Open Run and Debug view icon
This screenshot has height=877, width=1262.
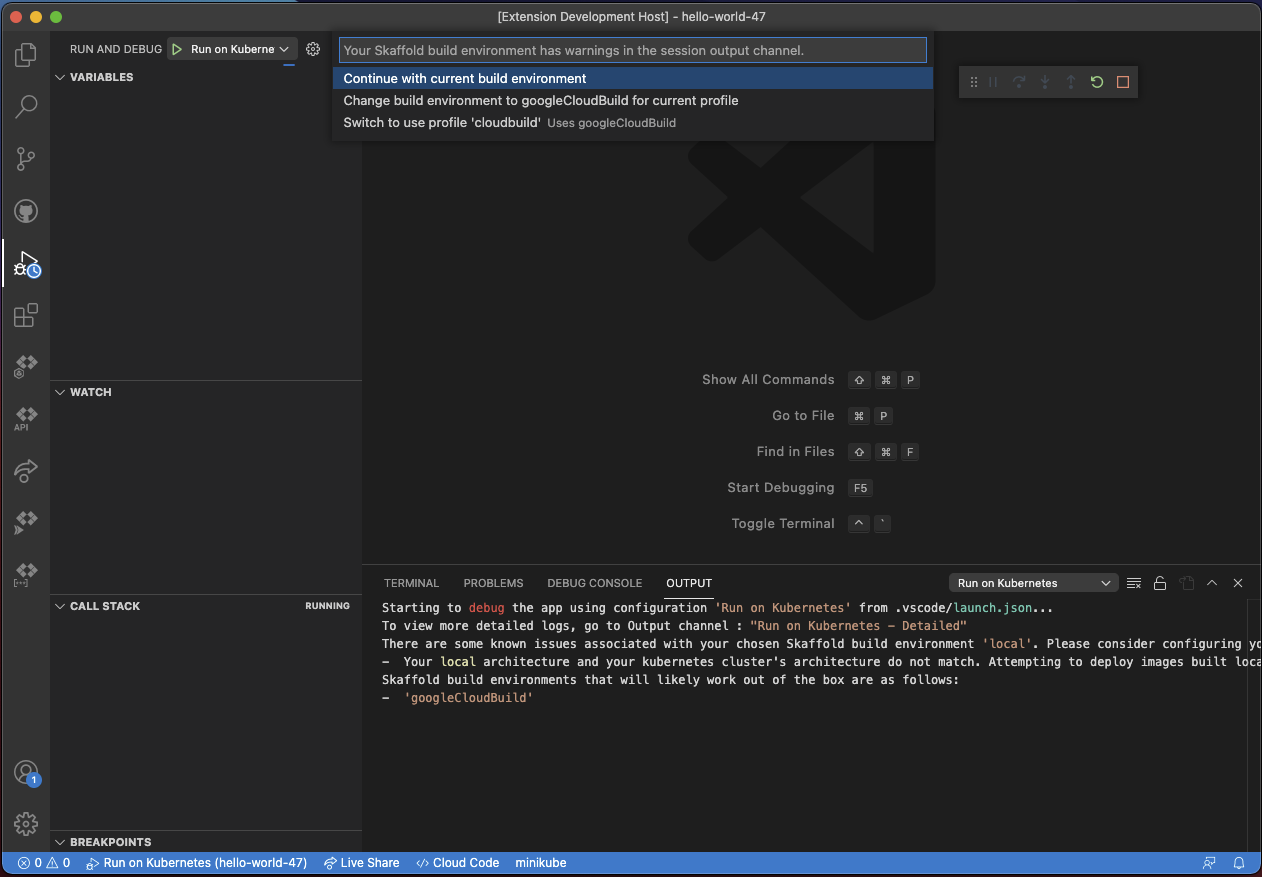coord(26,264)
